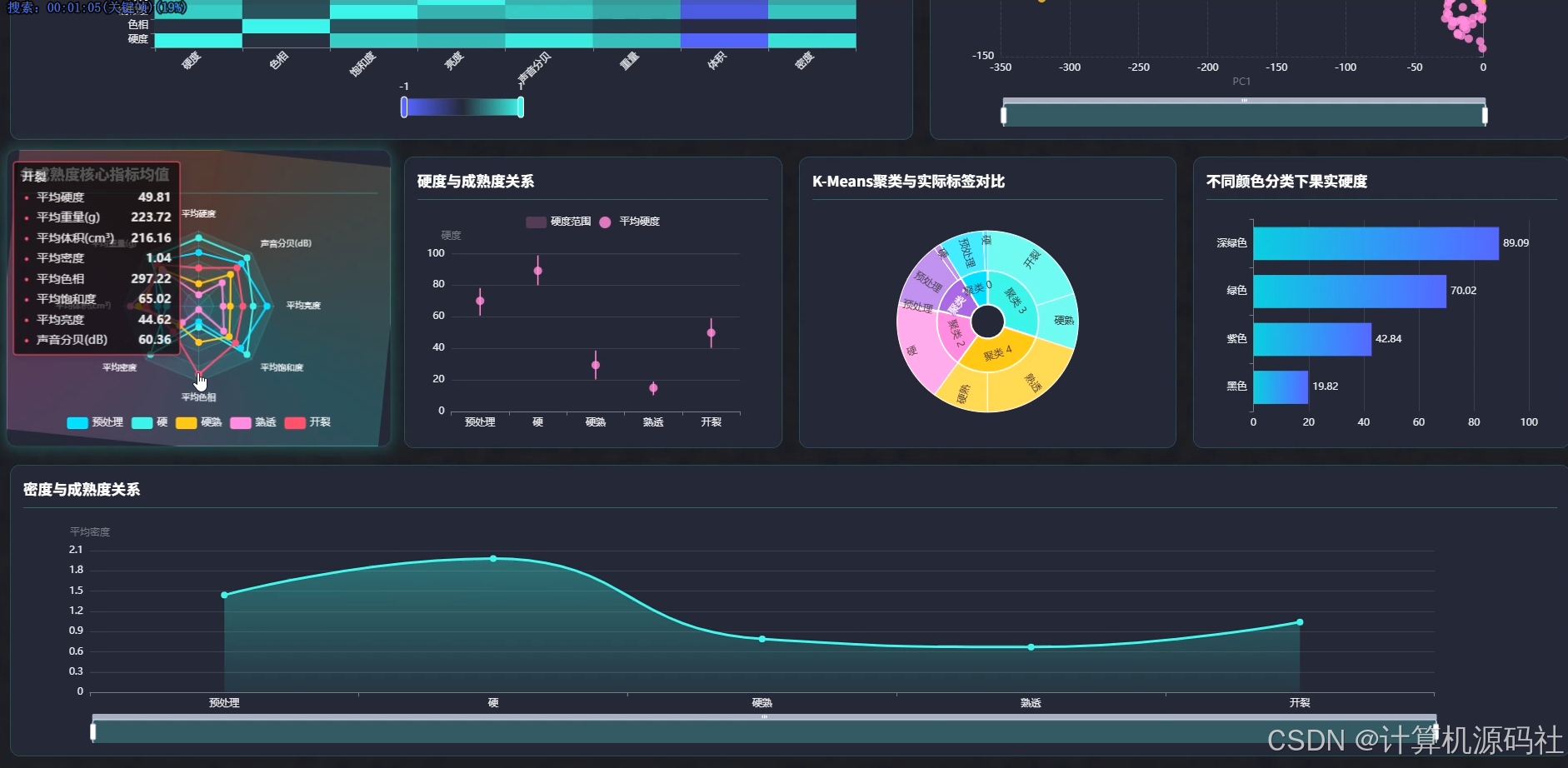
Task: Click the 平均密度 1.04 tooltip row
Action: [97, 258]
